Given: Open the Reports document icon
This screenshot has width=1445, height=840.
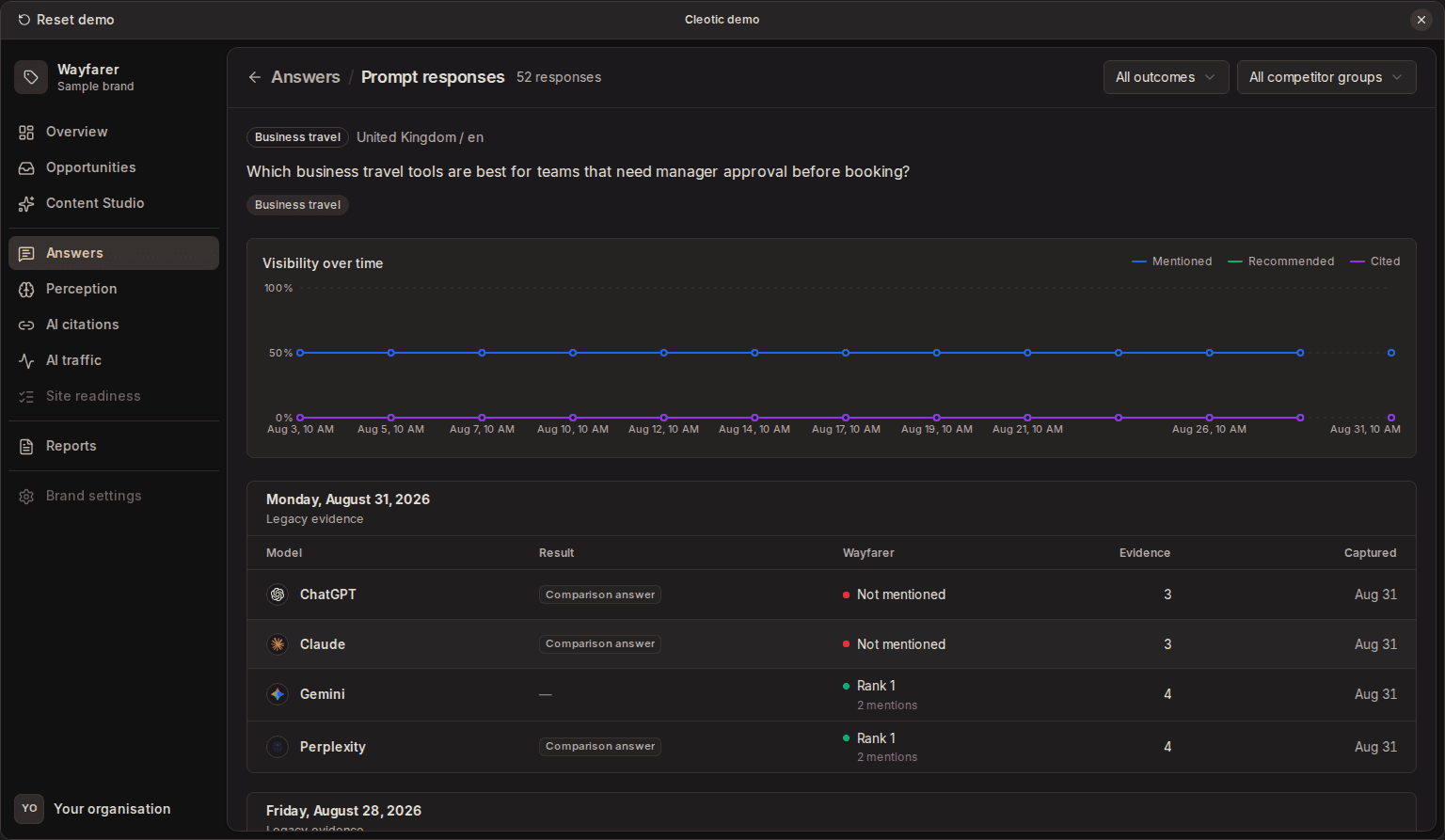Looking at the screenshot, I should [26, 447].
